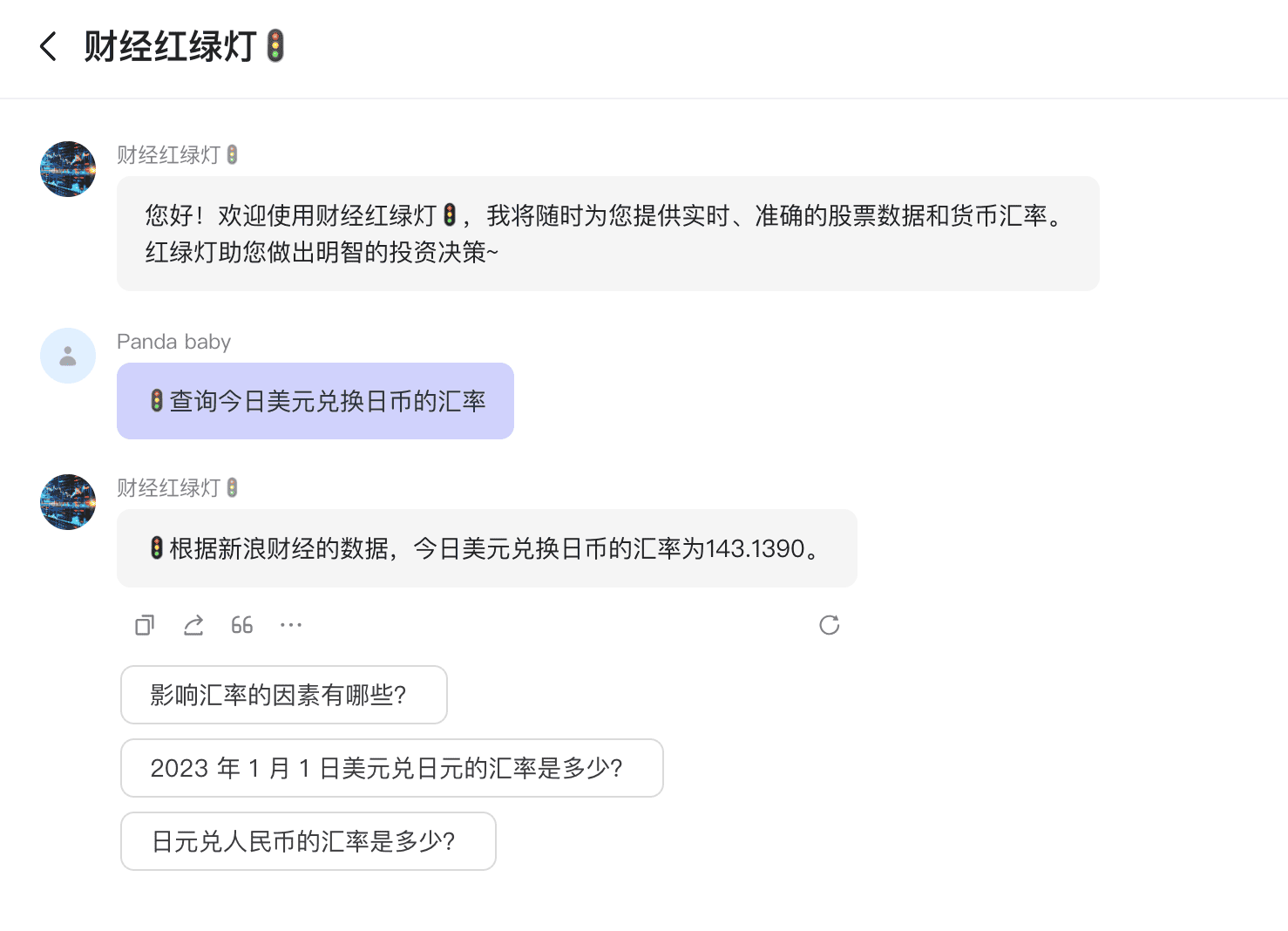Select the reply bubble showing rate 143.1390
This screenshot has height=931, width=1288.
point(486,548)
